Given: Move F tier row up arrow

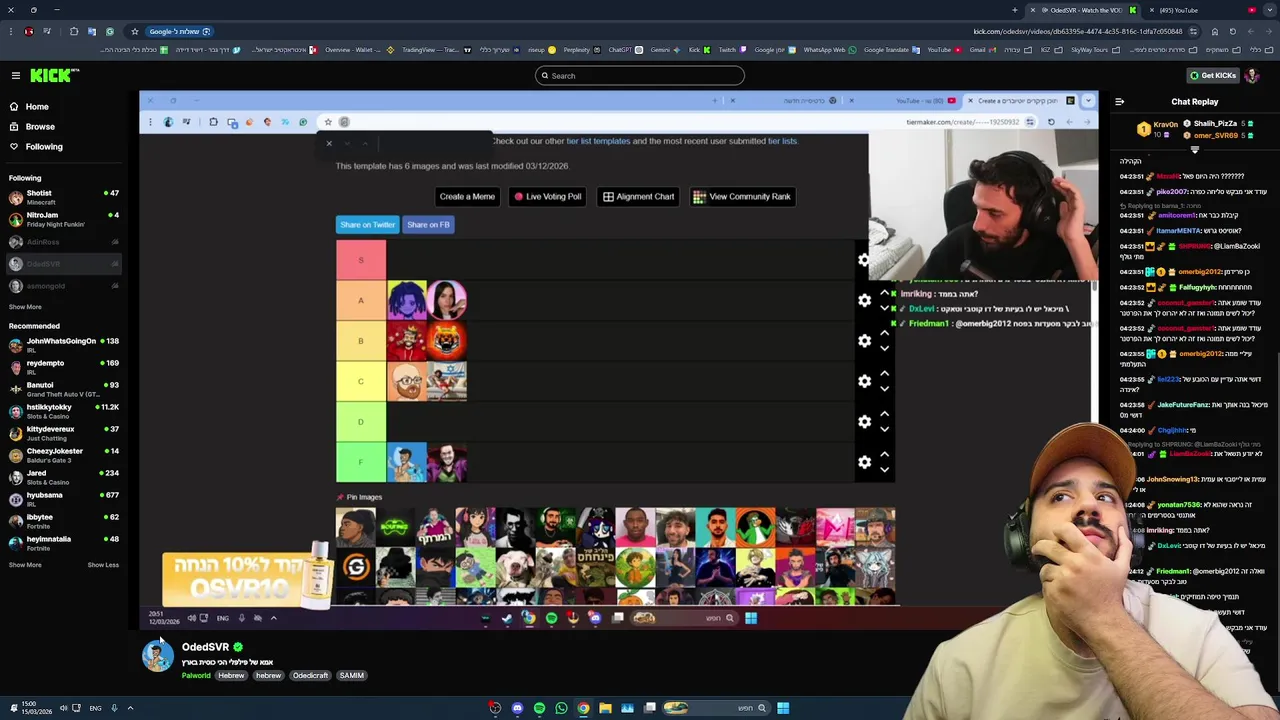Looking at the screenshot, I should coord(884,454).
